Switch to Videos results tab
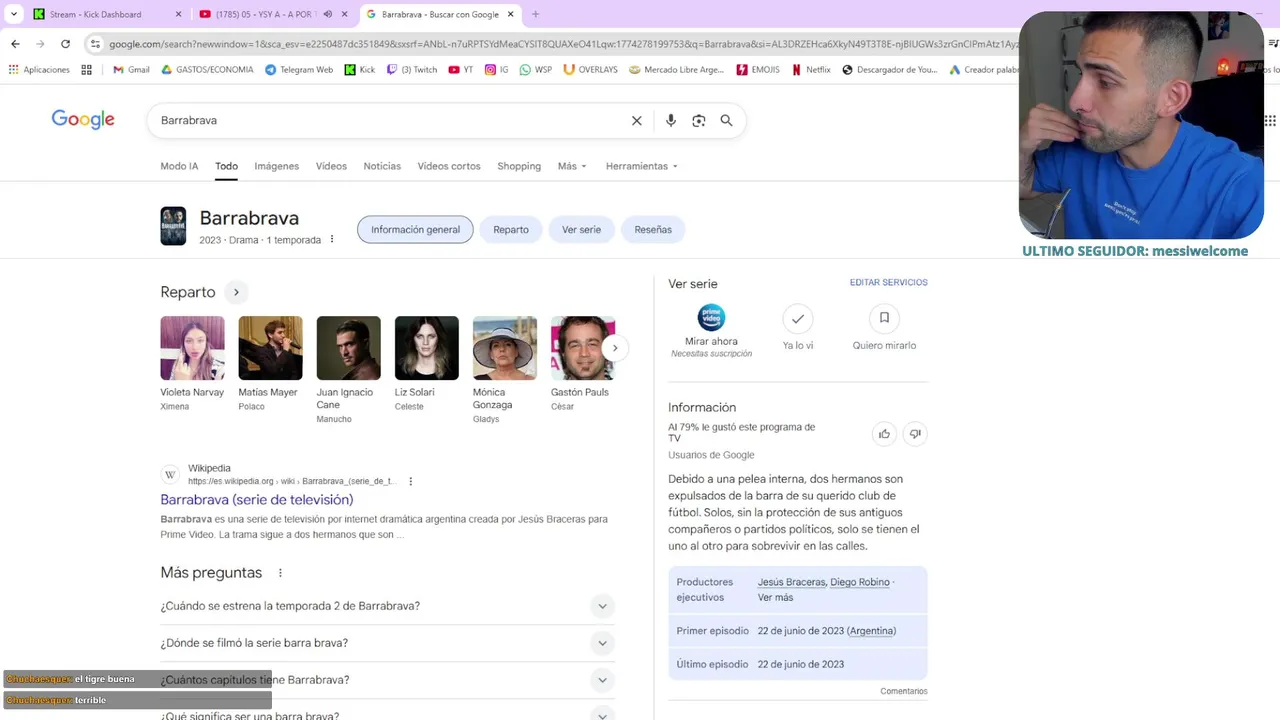1280x720 pixels. [331, 166]
